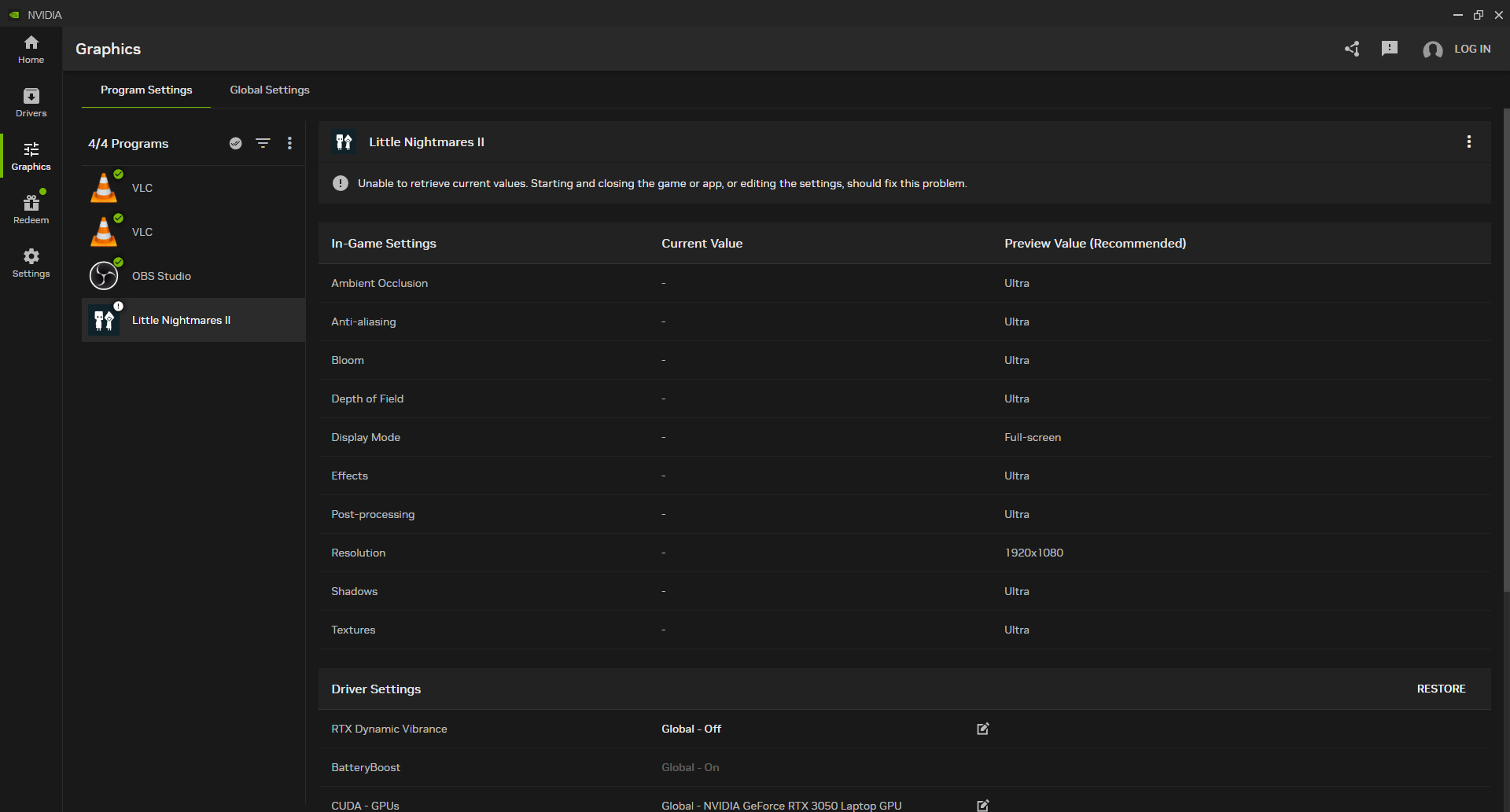
Task: Click the Depth of Field row
Action: coord(904,399)
